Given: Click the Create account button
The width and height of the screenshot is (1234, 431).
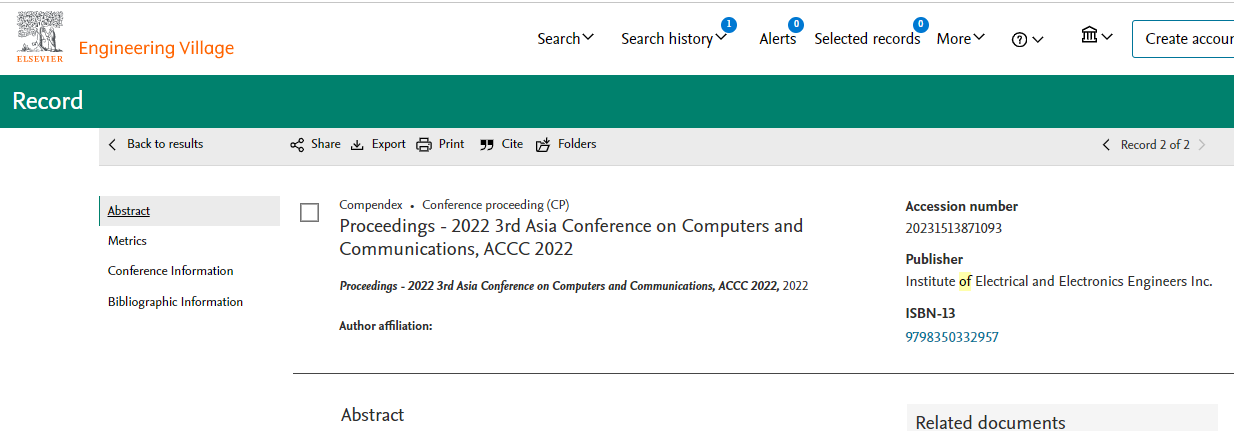Looking at the screenshot, I should pyautogui.click(x=1183, y=39).
